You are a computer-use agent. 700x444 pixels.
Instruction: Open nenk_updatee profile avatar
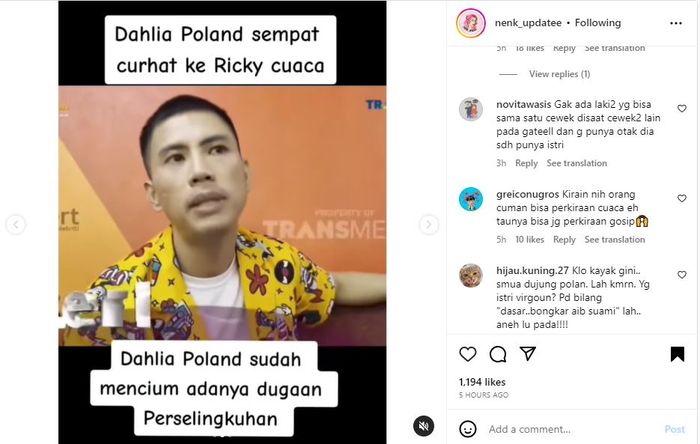(x=471, y=23)
